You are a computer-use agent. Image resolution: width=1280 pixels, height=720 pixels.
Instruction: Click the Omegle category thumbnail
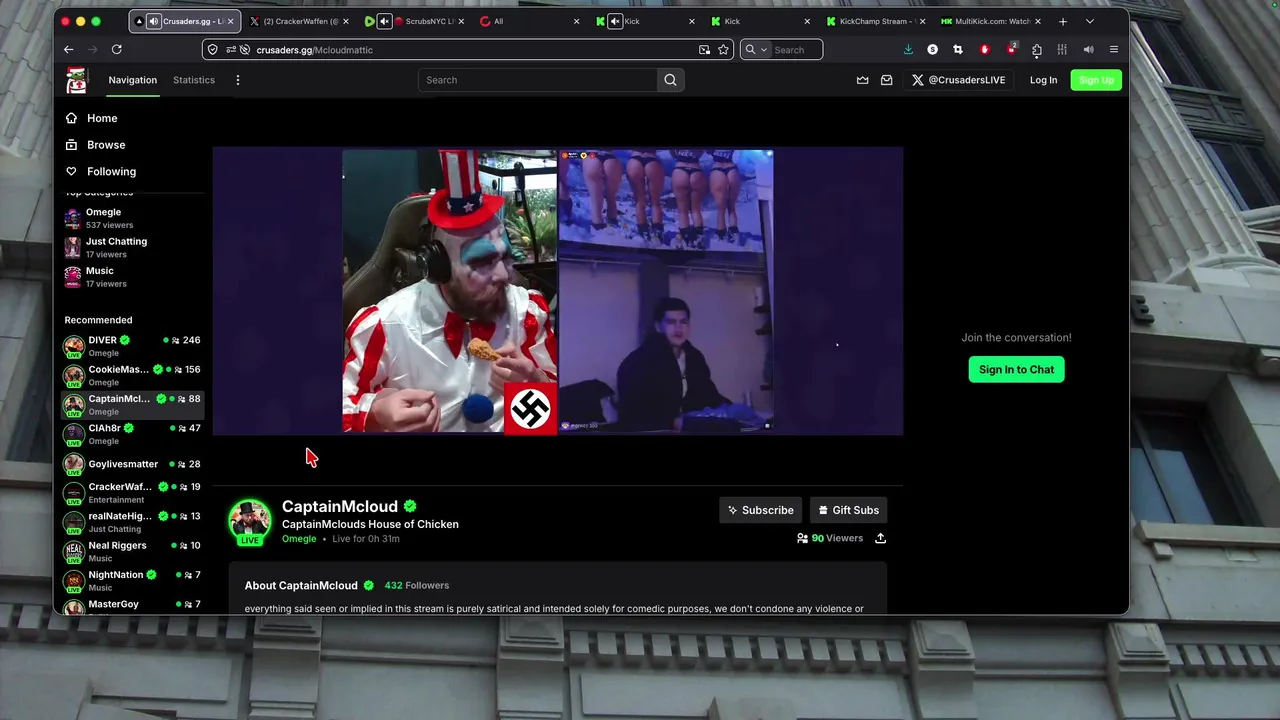tap(73, 218)
